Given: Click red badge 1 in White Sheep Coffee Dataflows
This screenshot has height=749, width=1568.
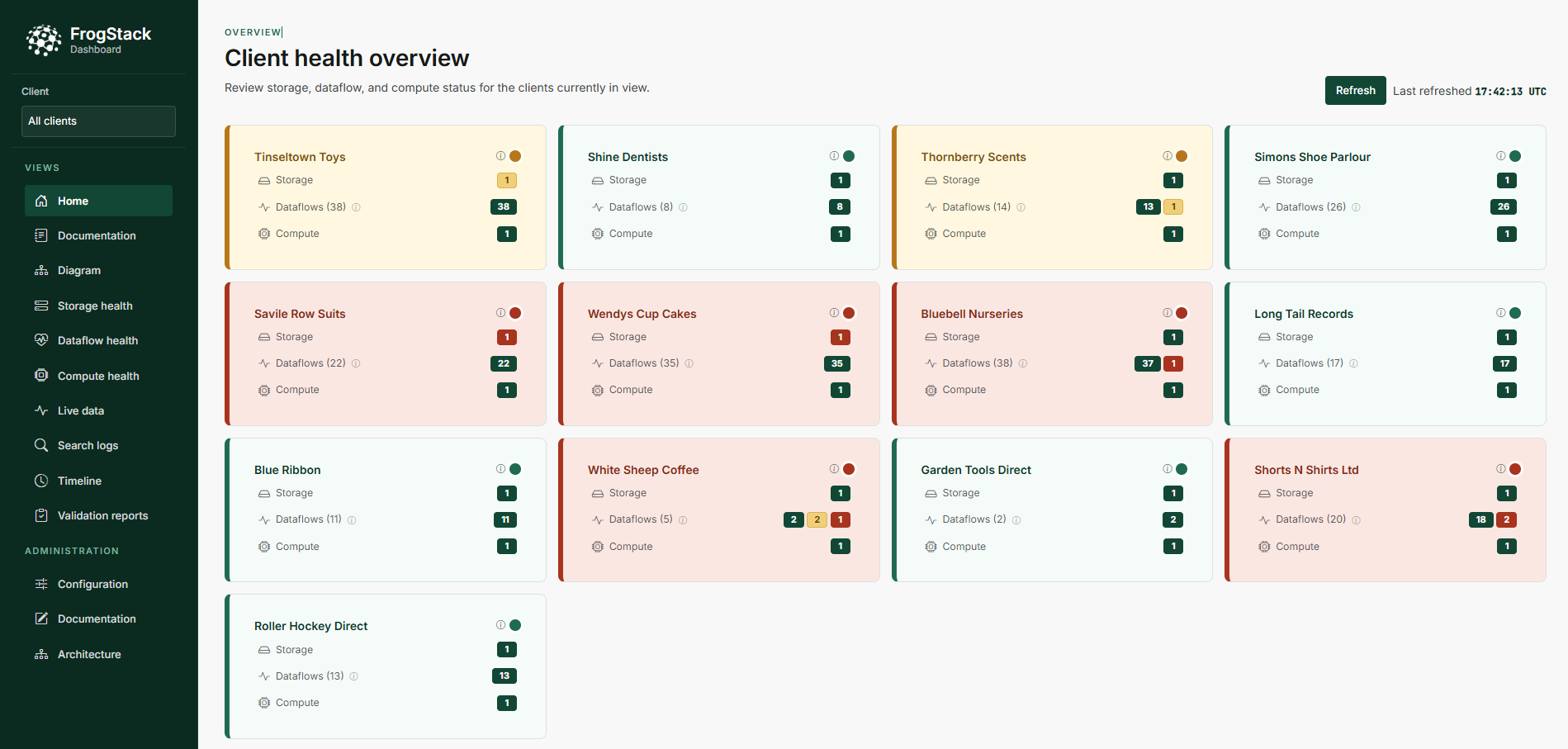Looking at the screenshot, I should click(x=841, y=519).
